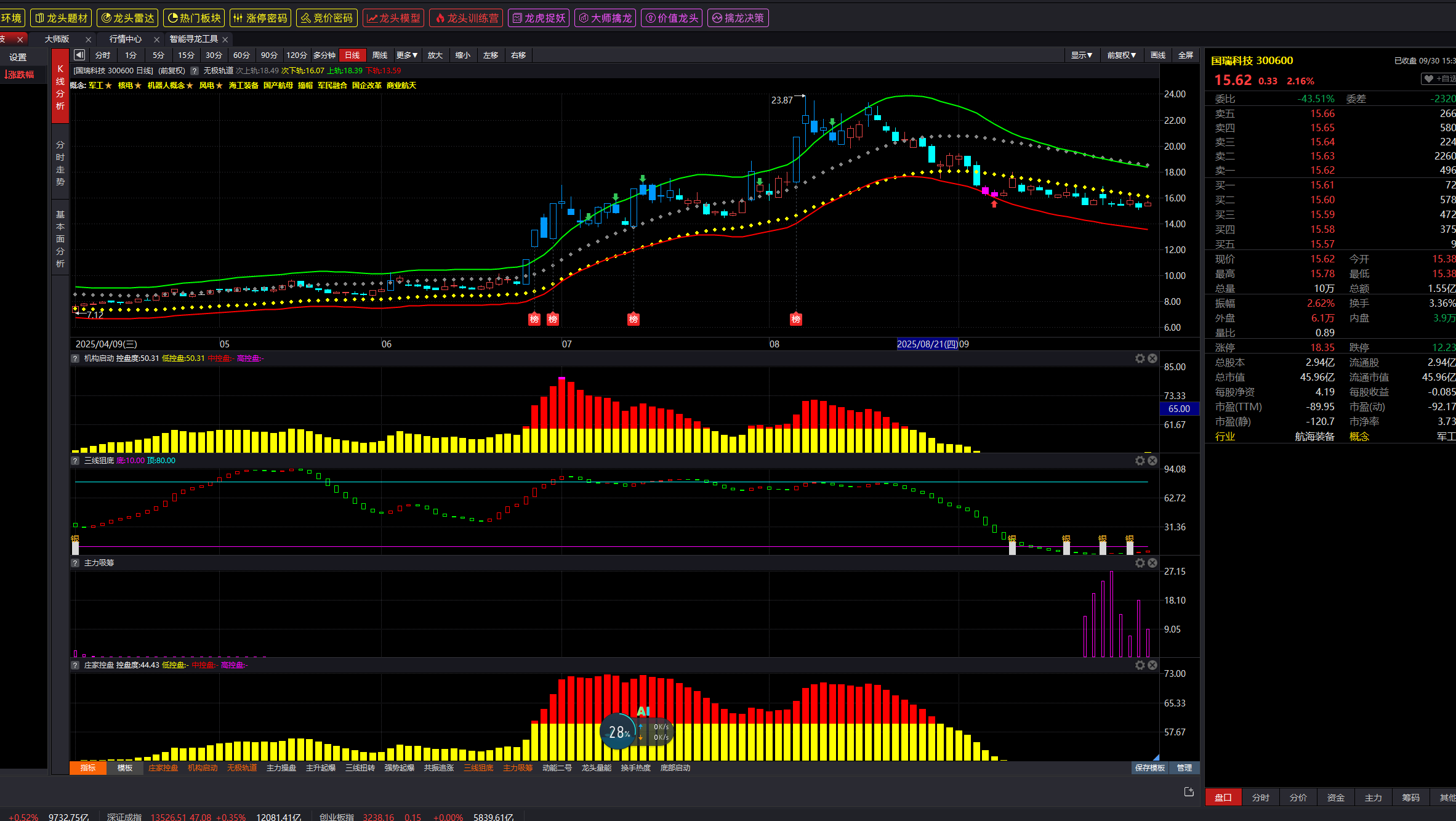1456x821 pixels.
Task: Toggle 庄家控盘 indicator in bottom bar
Action: pyautogui.click(x=163, y=767)
